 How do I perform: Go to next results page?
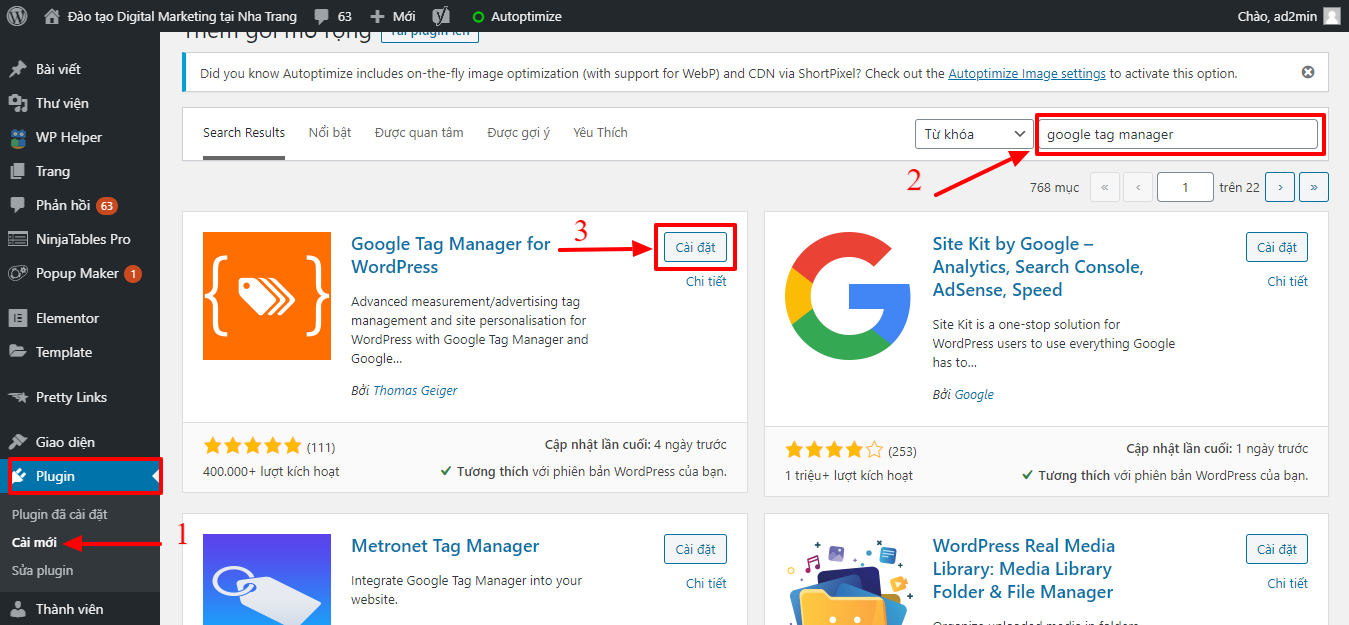point(1280,187)
